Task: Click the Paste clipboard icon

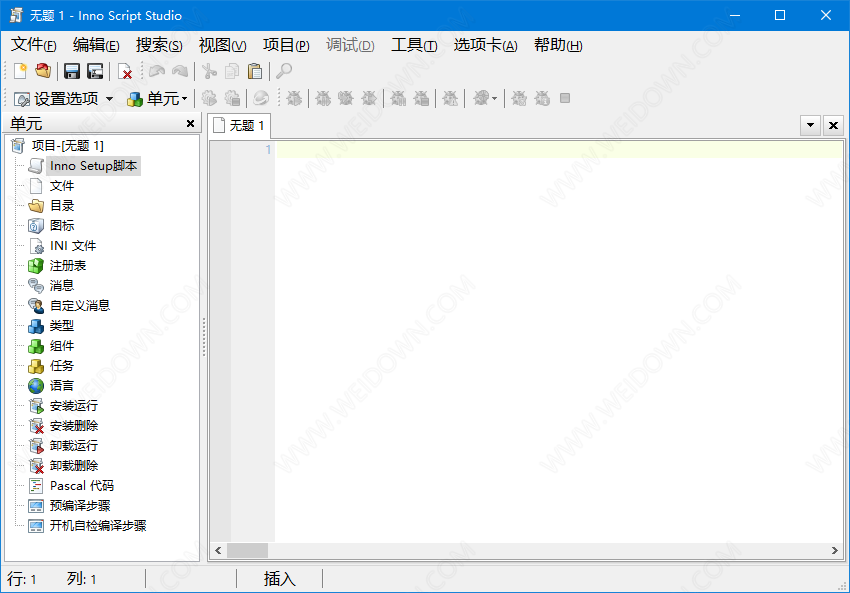Action: pyautogui.click(x=255, y=71)
